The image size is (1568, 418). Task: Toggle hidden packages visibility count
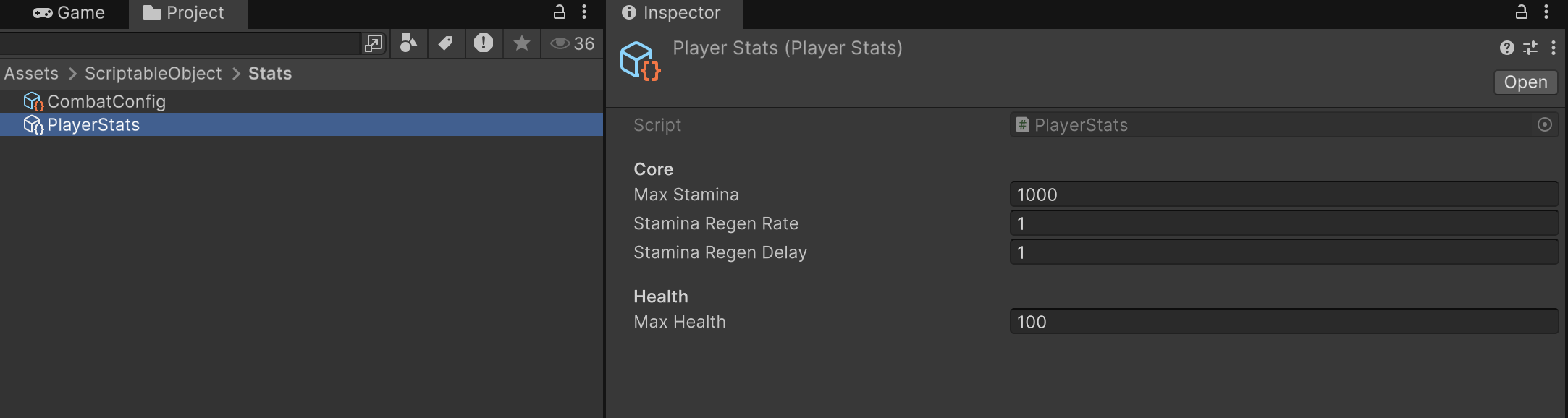pyautogui.click(x=573, y=43)
